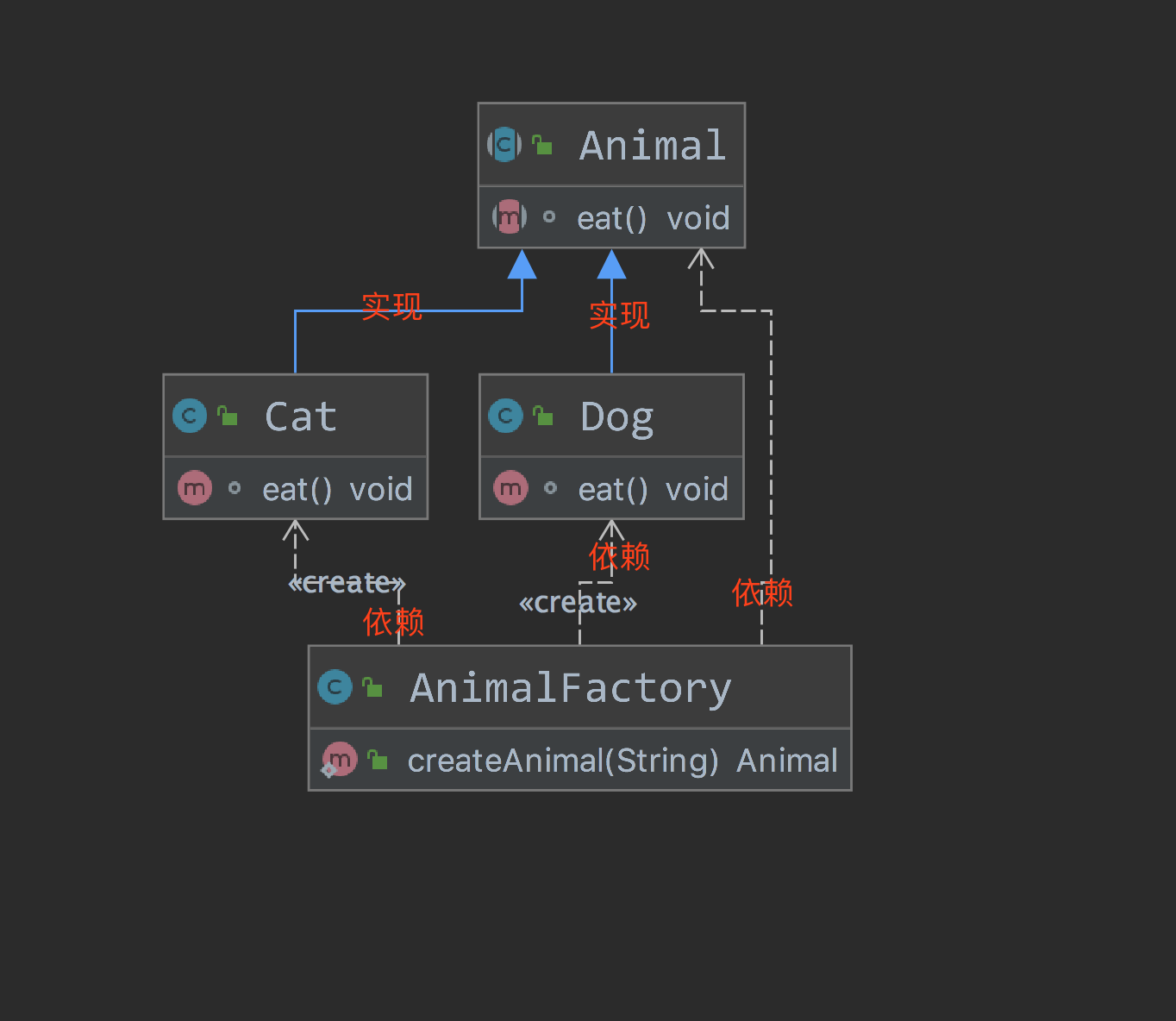Click the Cat eat() method icon
Image resolution: width=1176 pixels, height=1021 pixels.
[x=194, y=488]
